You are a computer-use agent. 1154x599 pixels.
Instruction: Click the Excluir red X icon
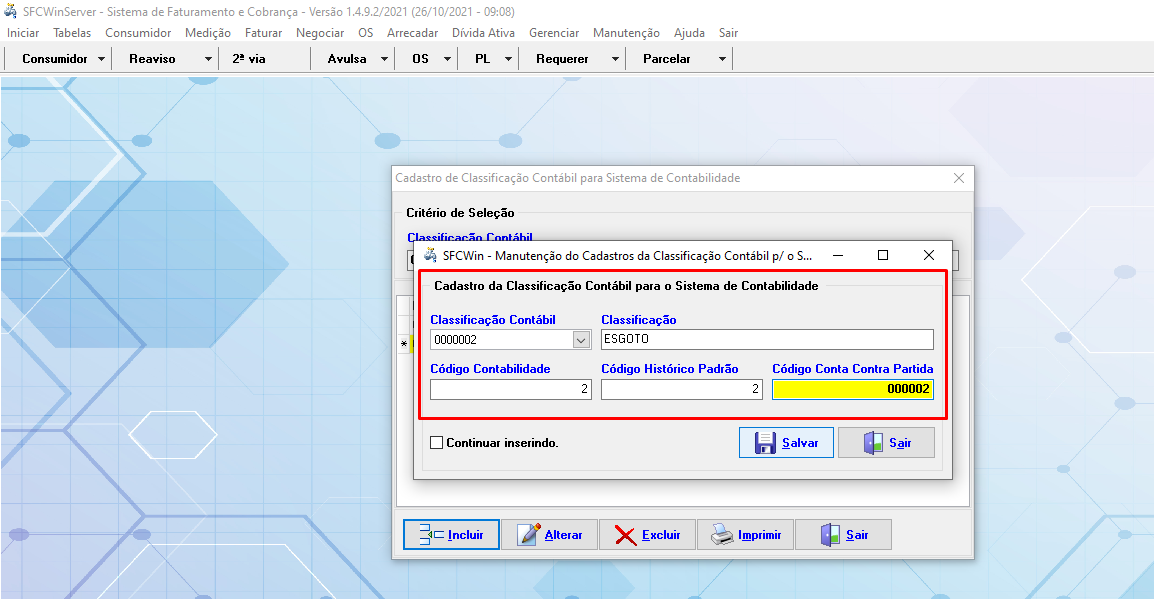tap(626, 535)
